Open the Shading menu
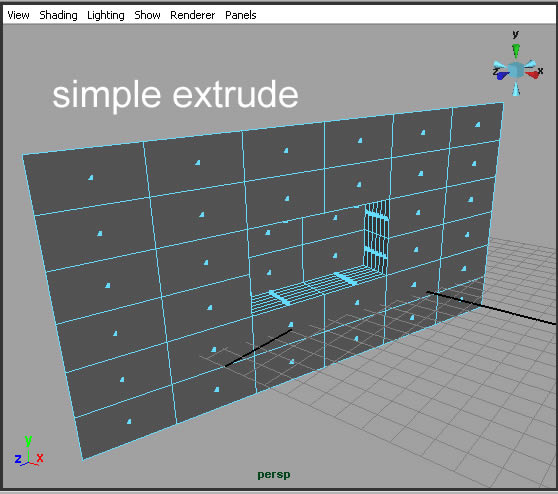 (58, 15)
